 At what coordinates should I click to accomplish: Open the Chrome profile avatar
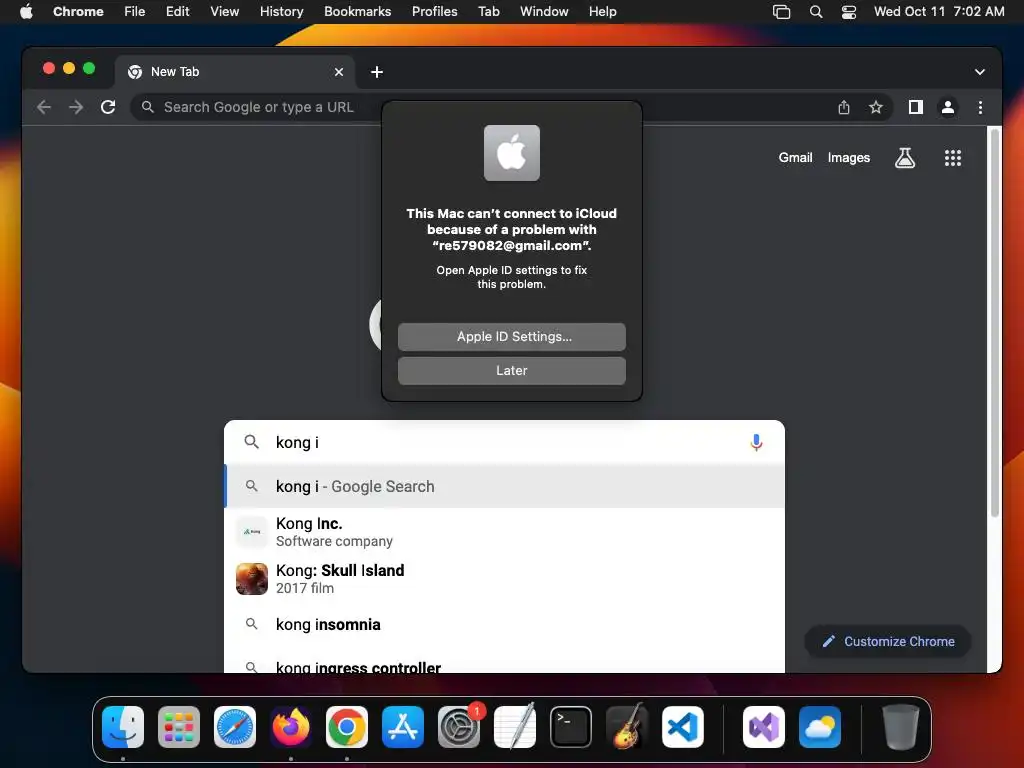pyautogui.click(x=948, y=107)
